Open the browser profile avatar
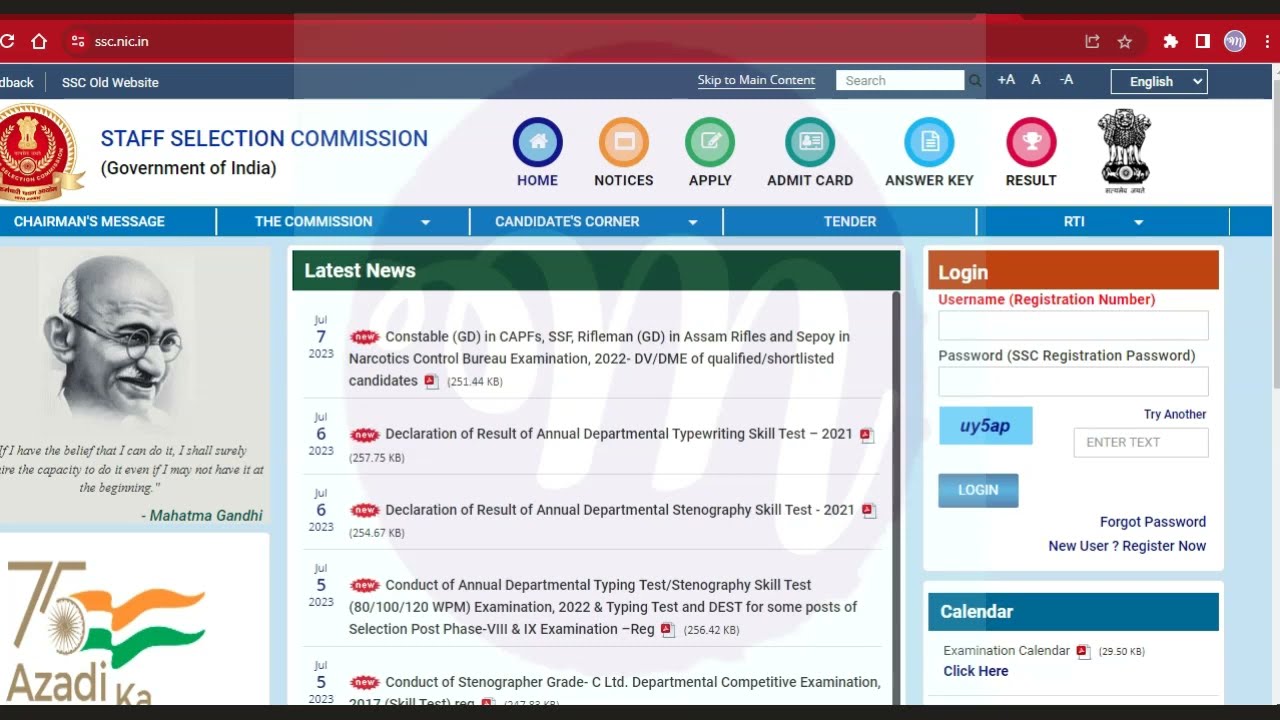 click(1235, 41)
